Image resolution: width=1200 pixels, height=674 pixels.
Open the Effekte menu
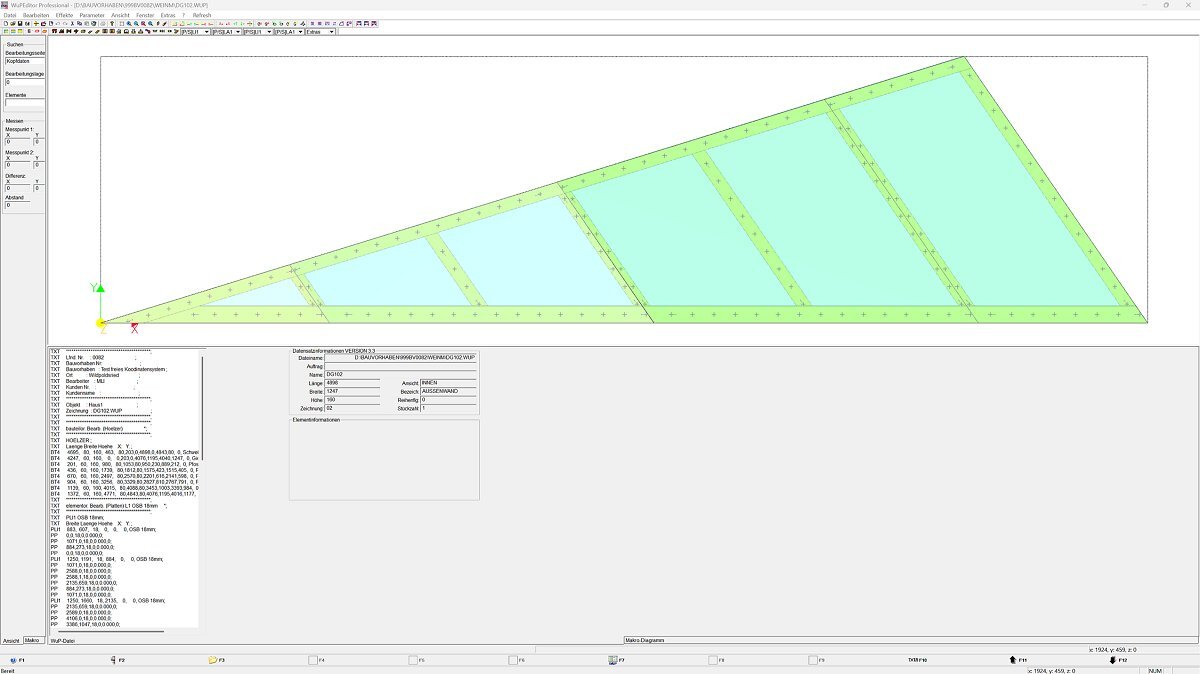click(x=64, y=15)
